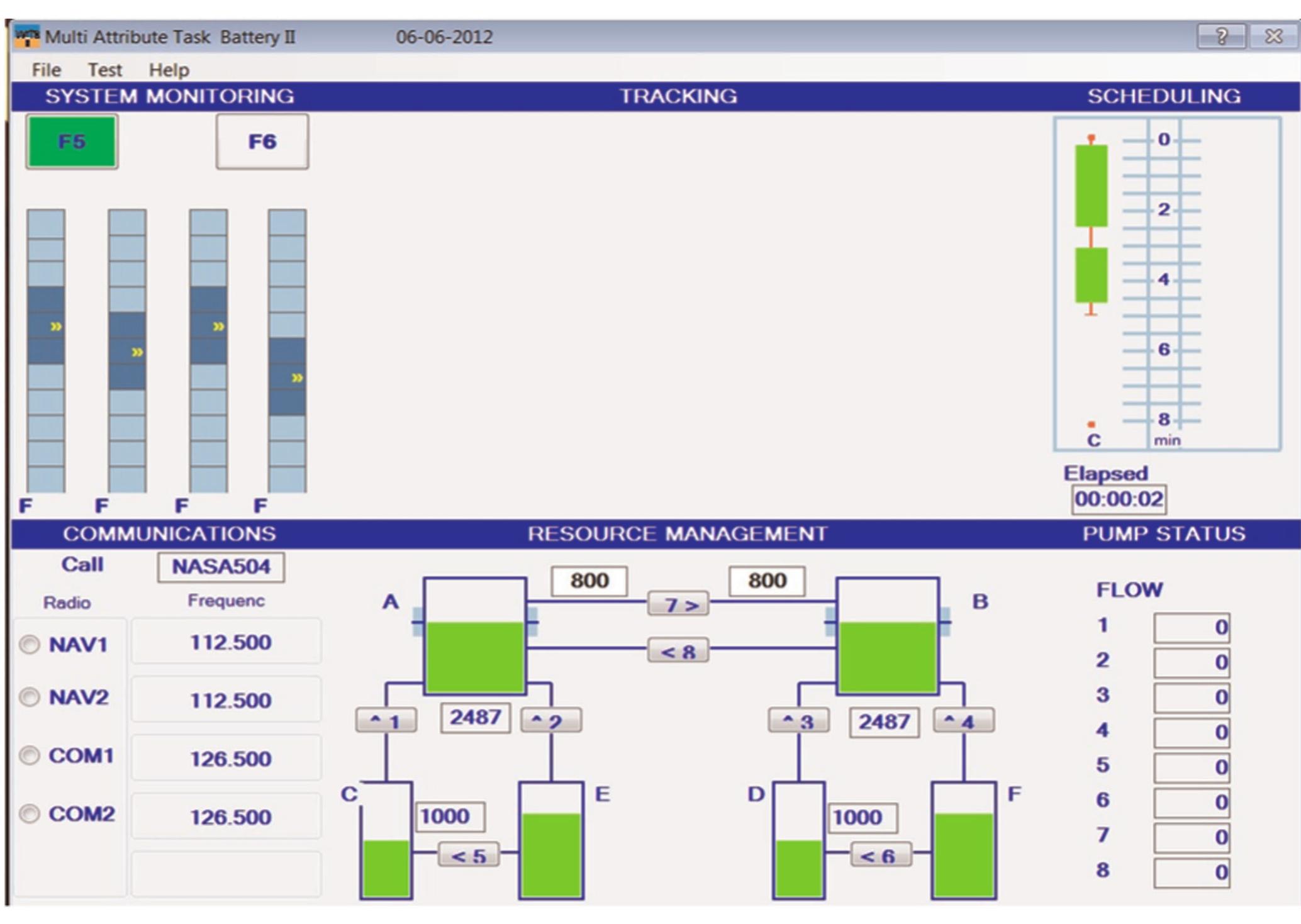Click the NAV1 frequency field 112.500
Viewport: 1301px width, 924px height.
[x=226, y=642]
